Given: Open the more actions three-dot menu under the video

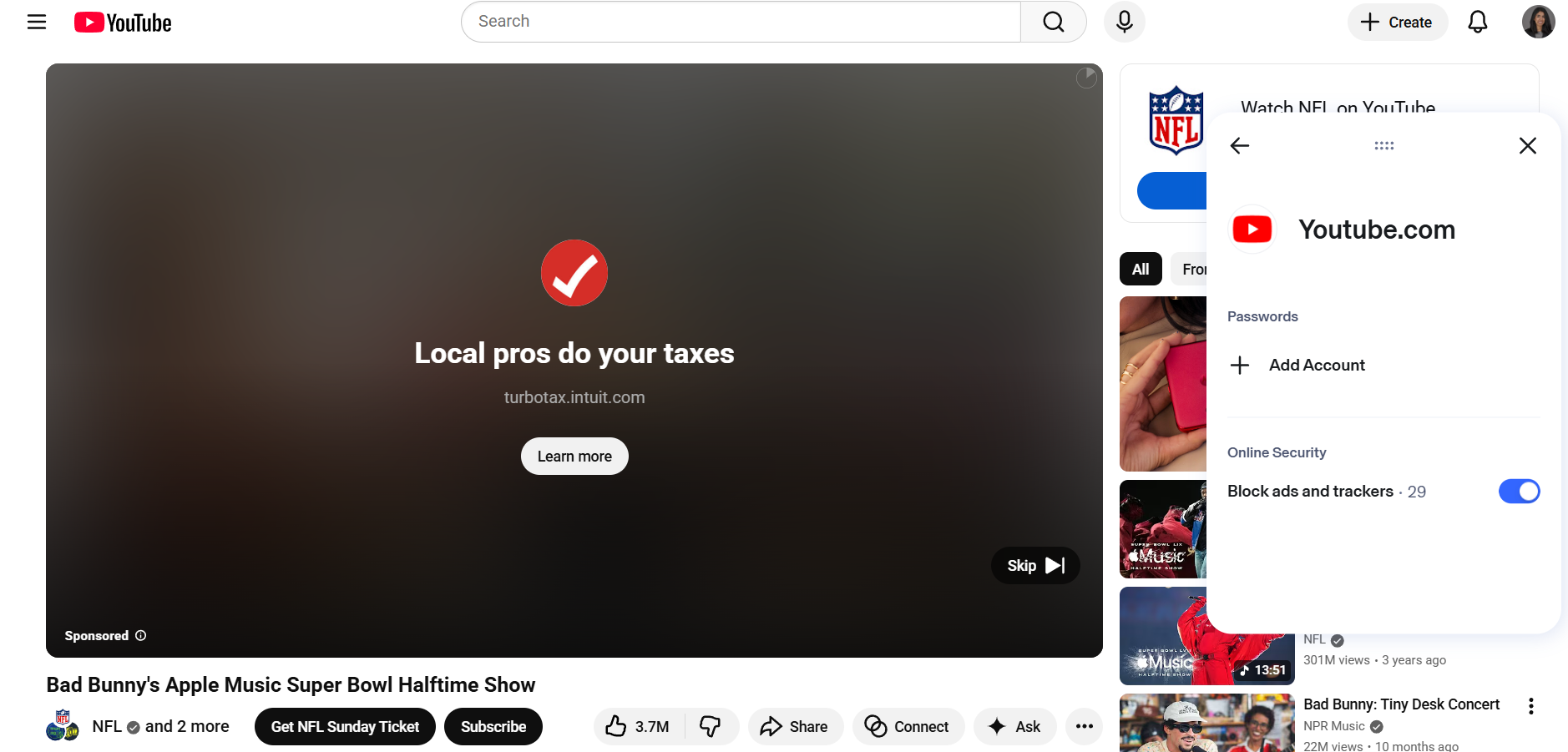Looking at the screenshot, I should (x=1084, y=726).
